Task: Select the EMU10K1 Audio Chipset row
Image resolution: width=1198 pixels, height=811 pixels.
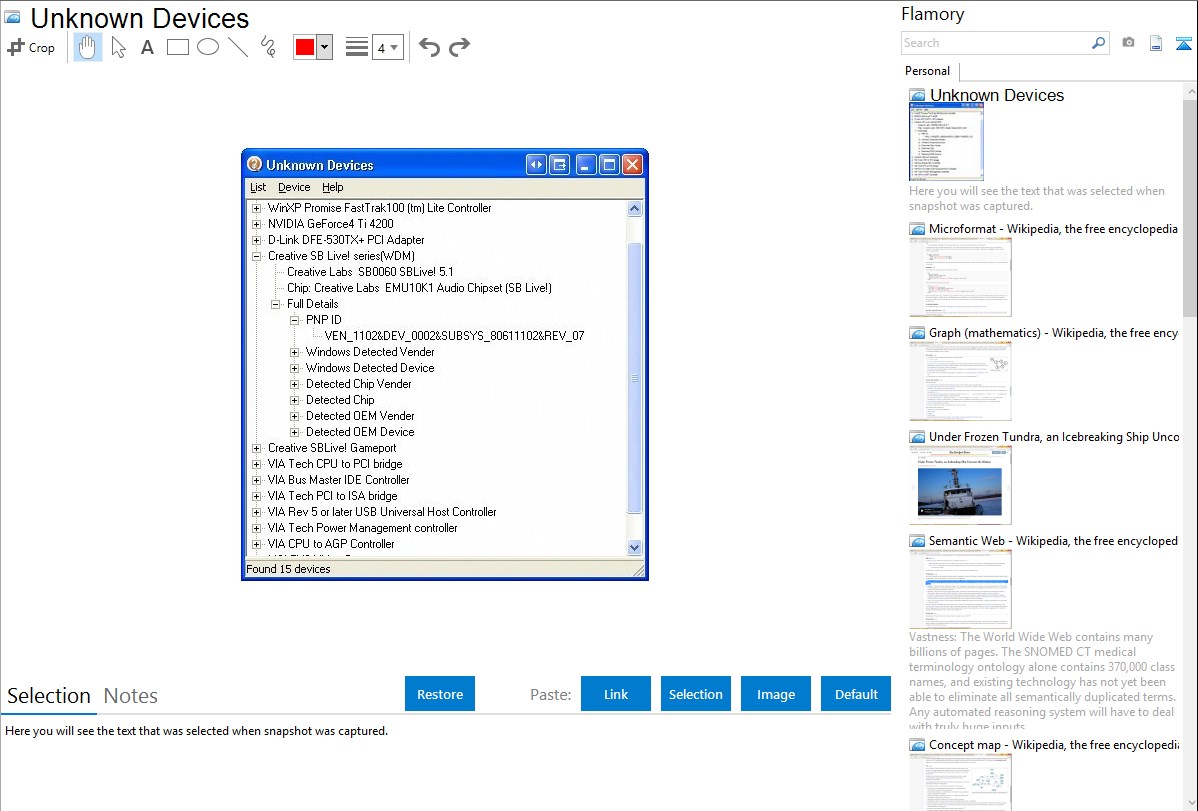Action: coord(419,288)
